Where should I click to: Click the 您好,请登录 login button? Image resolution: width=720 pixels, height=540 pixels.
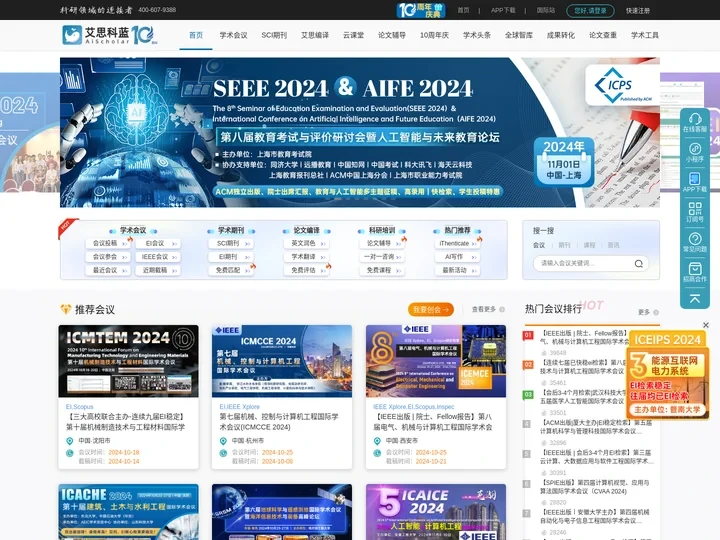click(x=590, y=11)
